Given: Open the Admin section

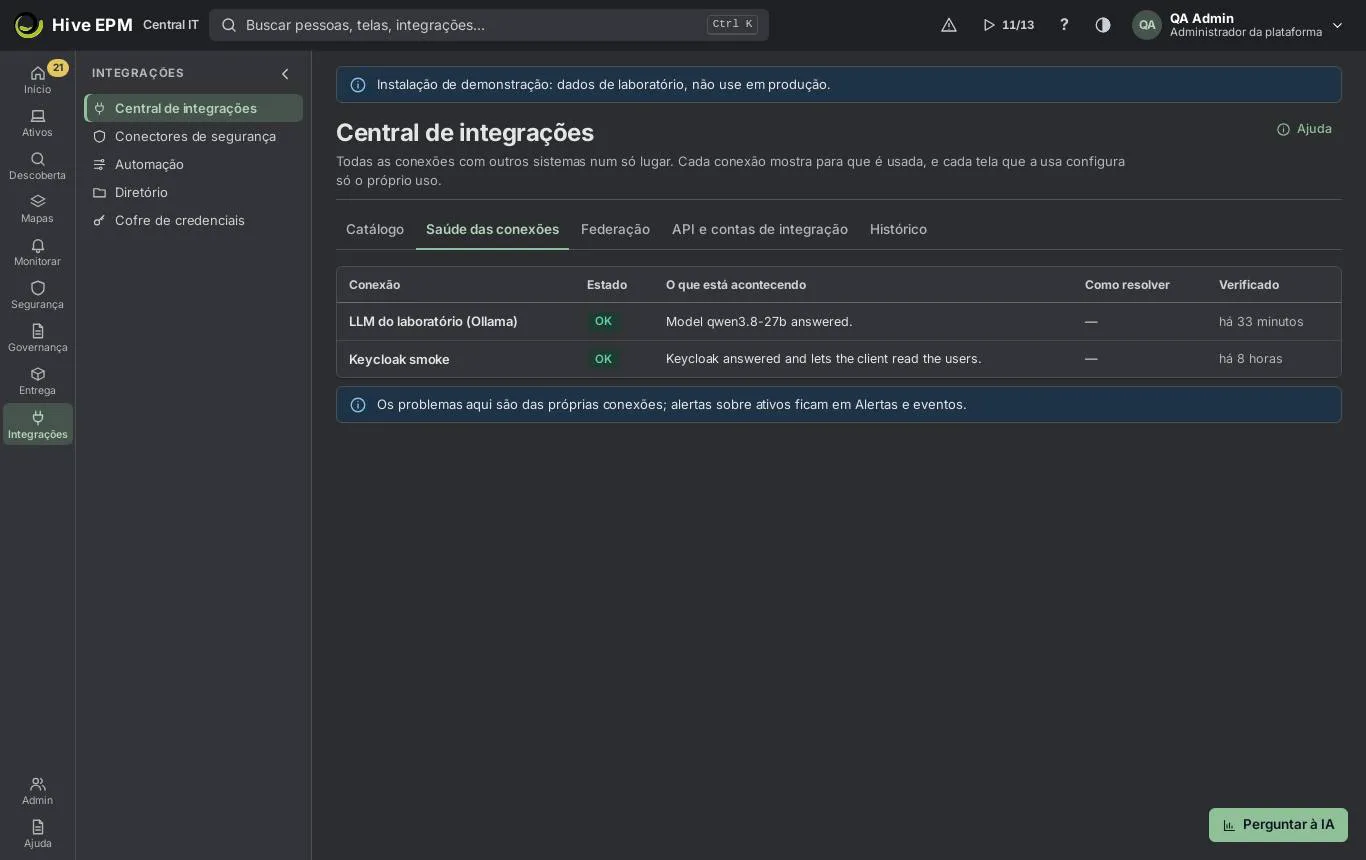Looking at the screenshot, I should pos(37,791).
